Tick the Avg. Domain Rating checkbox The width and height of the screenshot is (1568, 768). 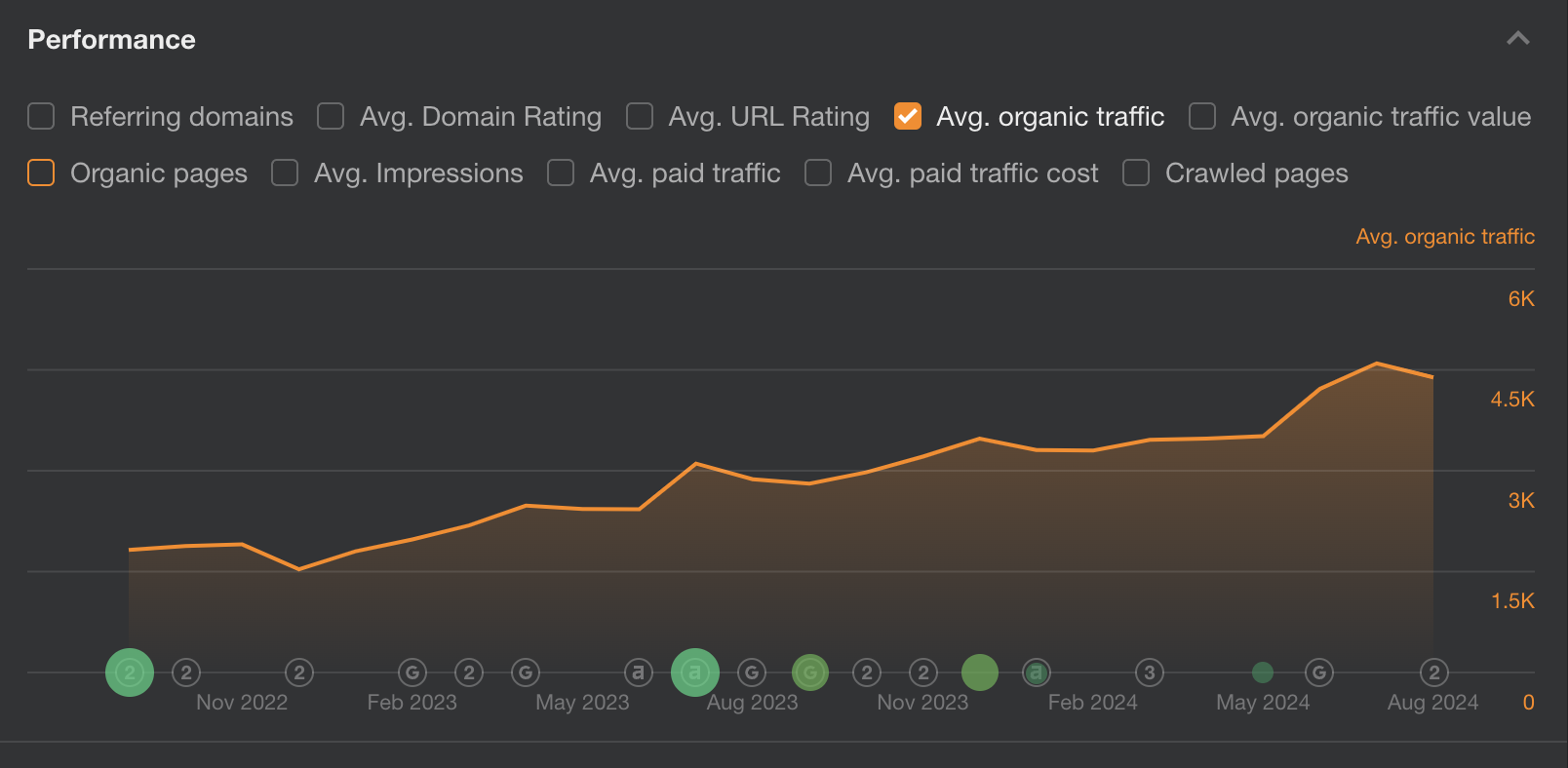tap(331, 117)
